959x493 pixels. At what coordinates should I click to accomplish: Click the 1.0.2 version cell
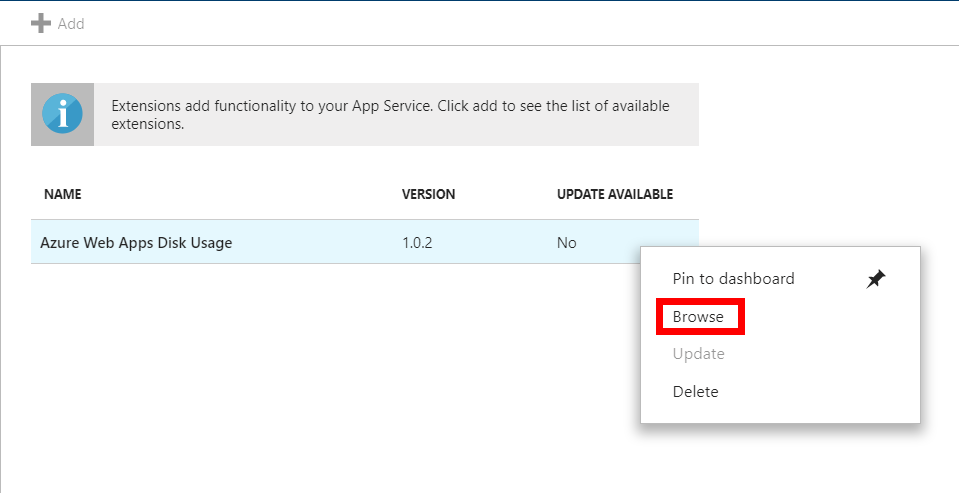point(417,243)
